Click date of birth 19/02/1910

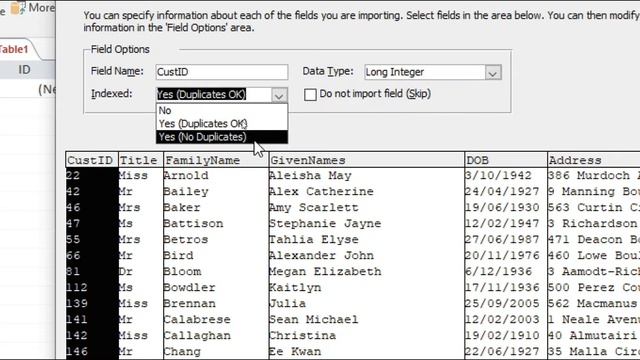(502, 336)
